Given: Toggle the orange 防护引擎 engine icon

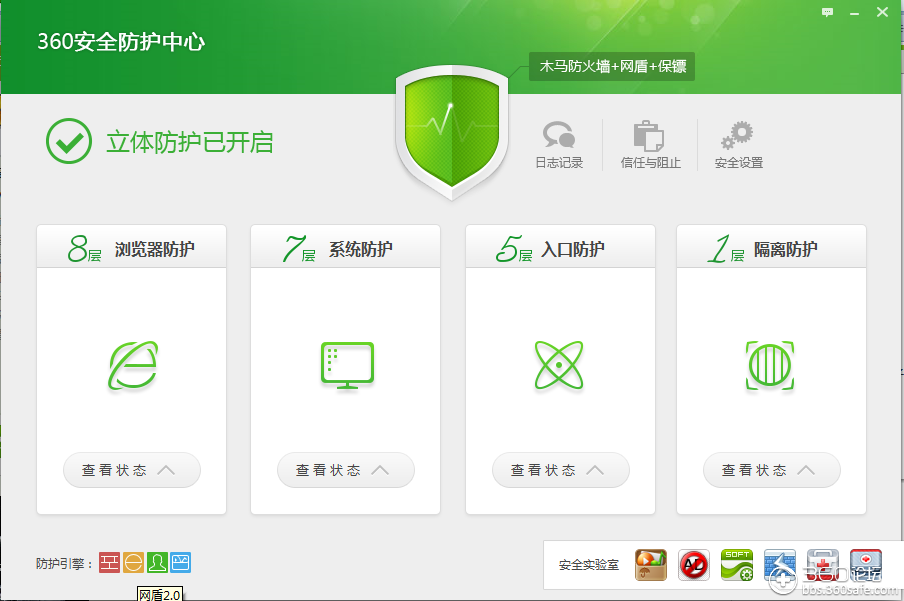Looking at the screenshot, I should tap(134, 562).
